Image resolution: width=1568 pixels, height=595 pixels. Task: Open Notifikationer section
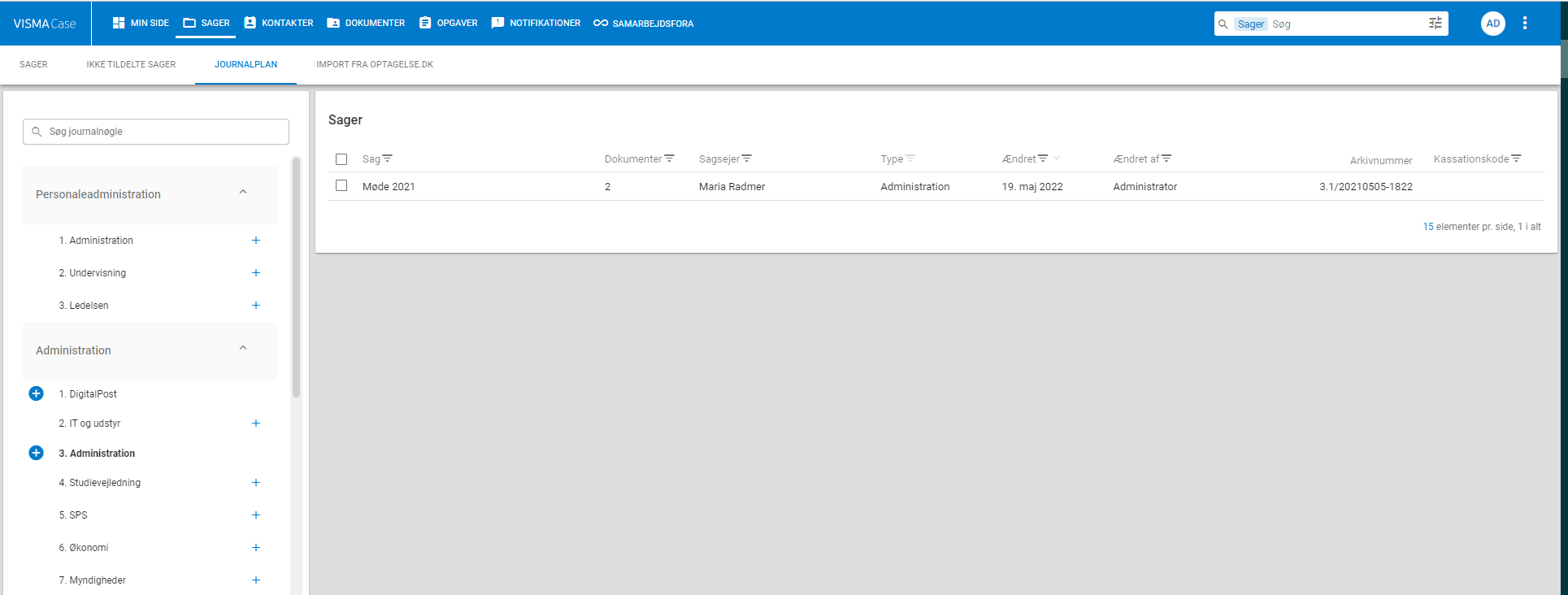point(536,23)
